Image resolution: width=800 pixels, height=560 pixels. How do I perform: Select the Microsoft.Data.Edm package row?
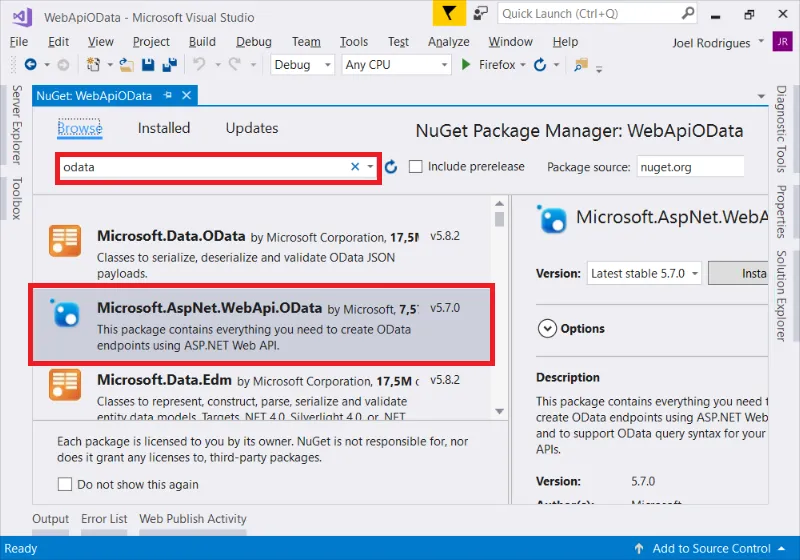coord(262,393)
